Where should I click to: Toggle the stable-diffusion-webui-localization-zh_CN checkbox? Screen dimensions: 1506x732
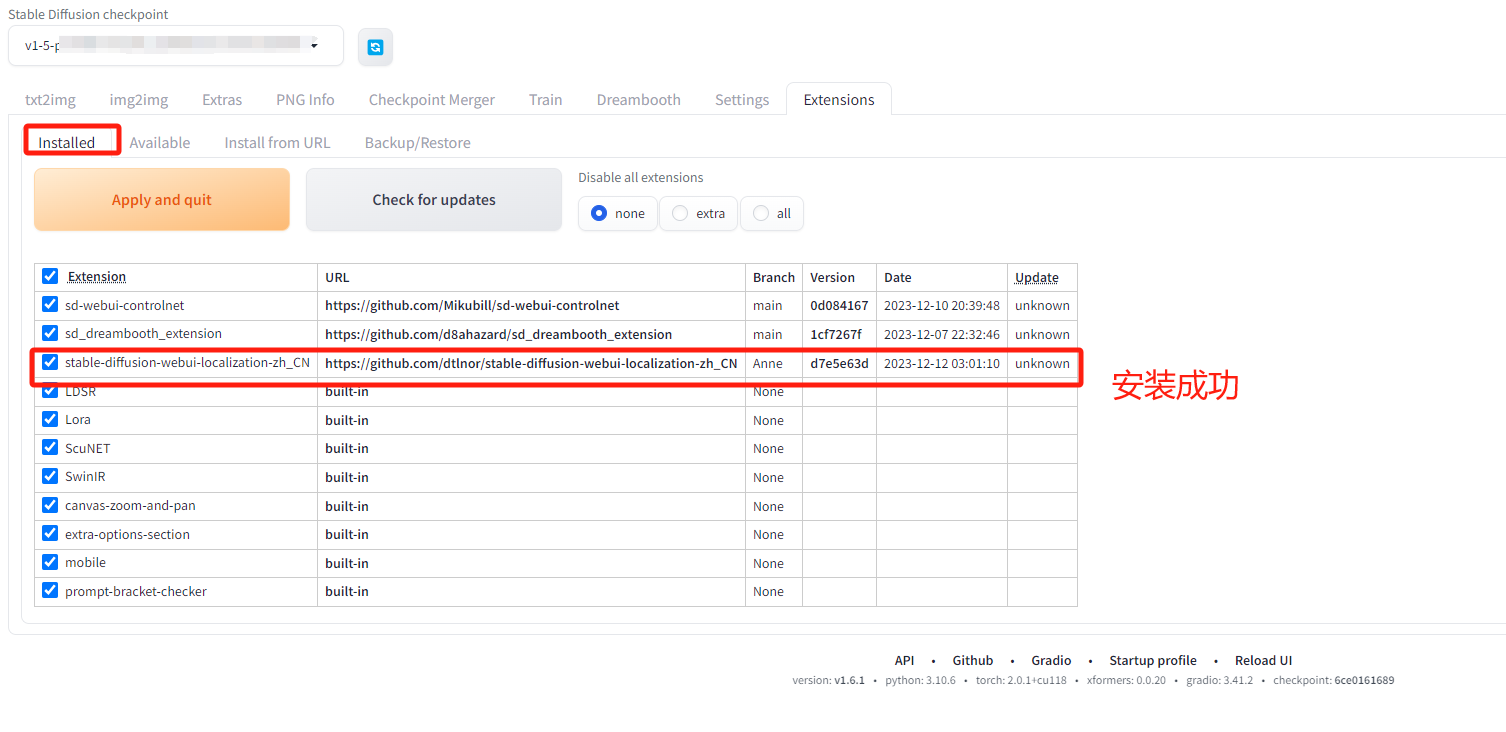coord(50,362)
